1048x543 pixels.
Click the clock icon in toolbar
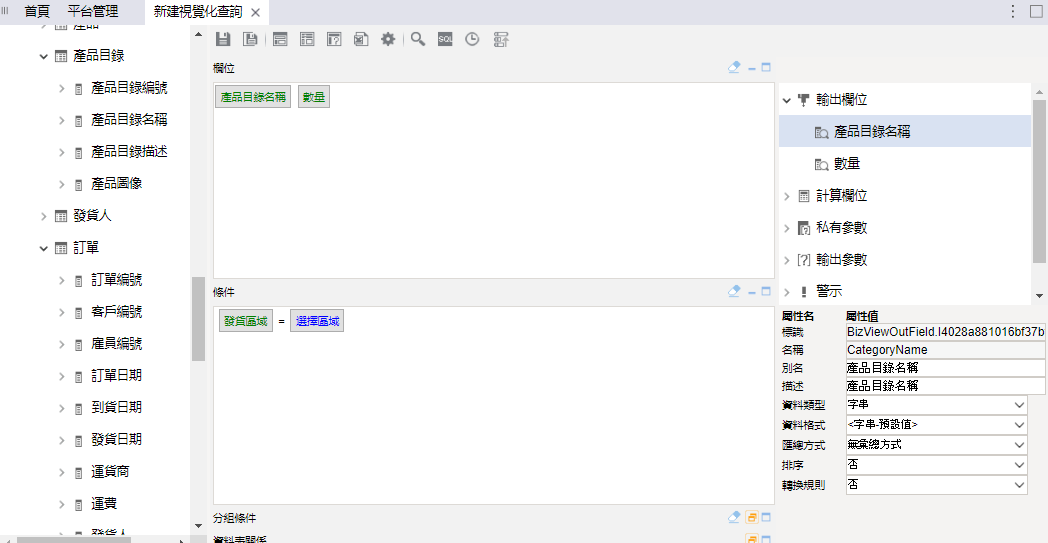pos(472,39)
